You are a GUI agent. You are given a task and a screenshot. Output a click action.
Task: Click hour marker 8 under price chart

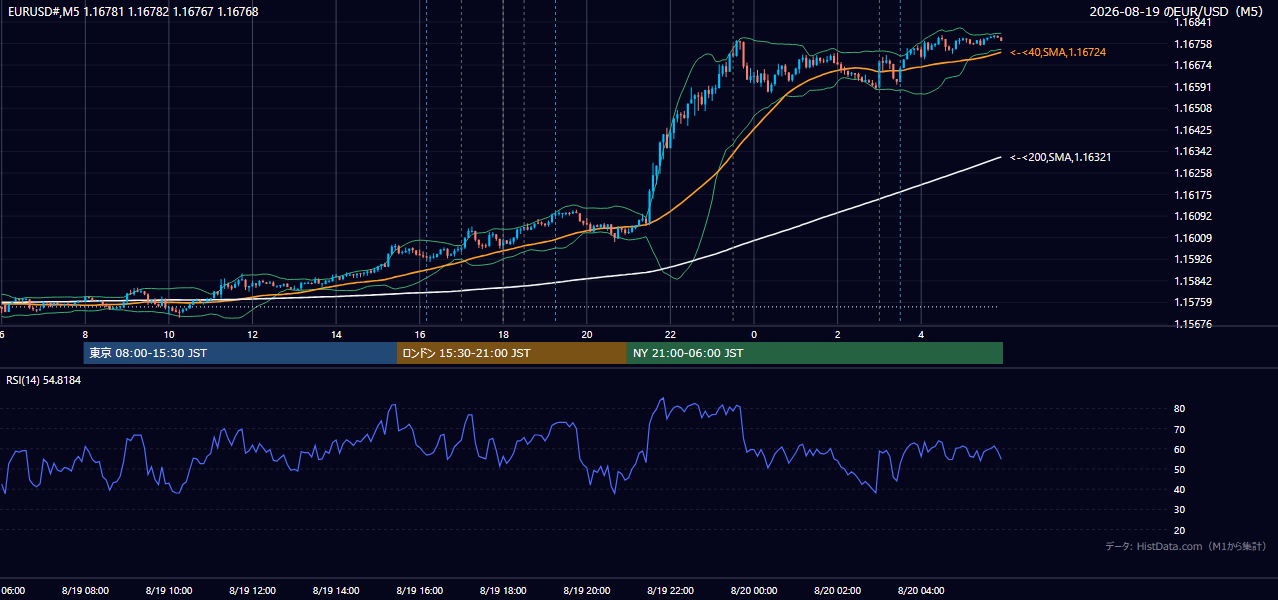click(85, 335)
